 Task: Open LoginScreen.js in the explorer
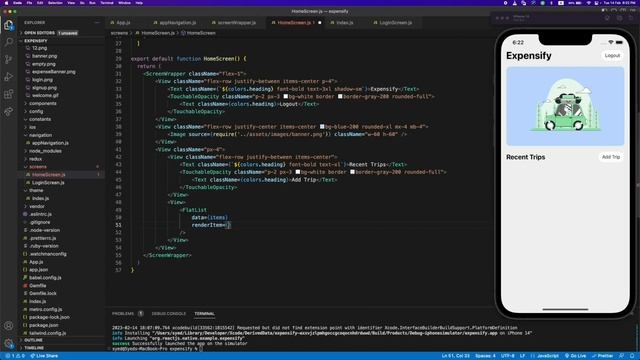point(48,182)
